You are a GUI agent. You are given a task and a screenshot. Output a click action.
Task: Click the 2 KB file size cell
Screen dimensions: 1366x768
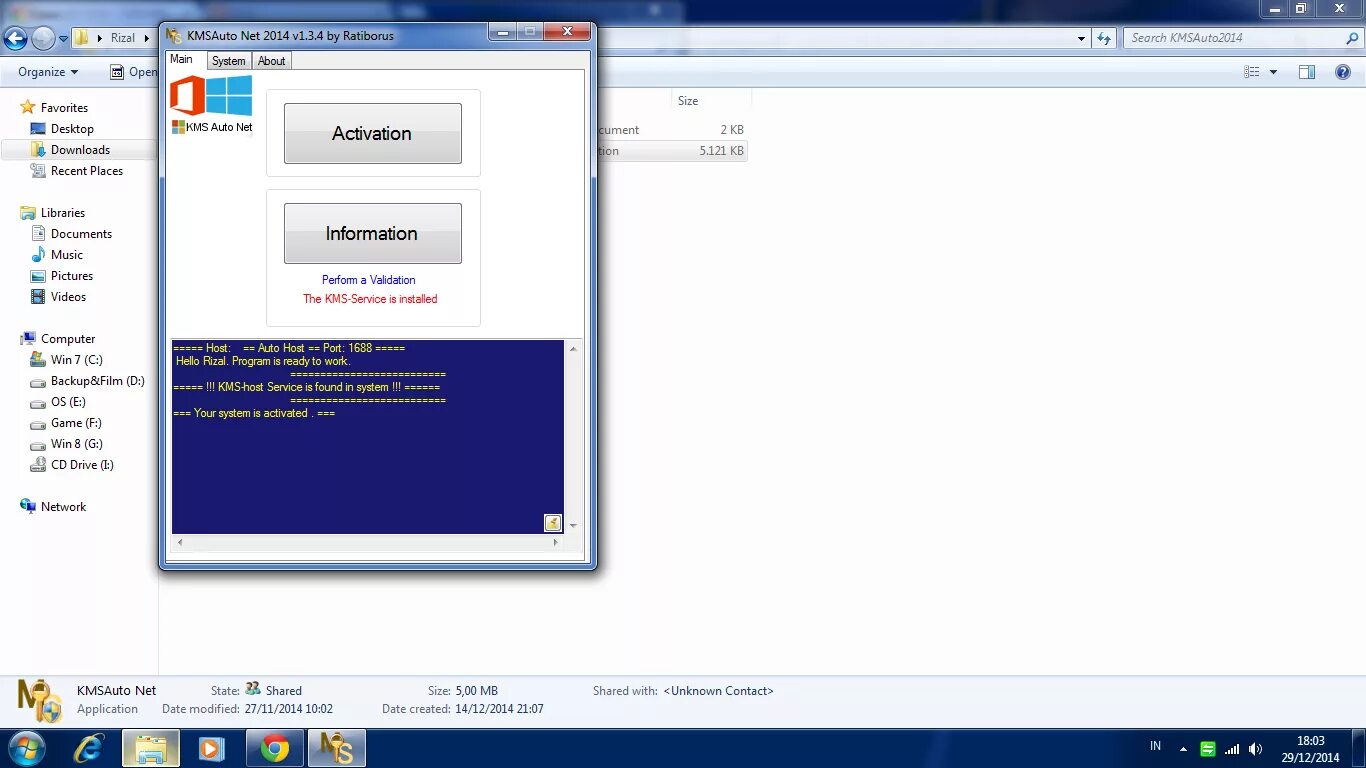(x=731, y=130)
